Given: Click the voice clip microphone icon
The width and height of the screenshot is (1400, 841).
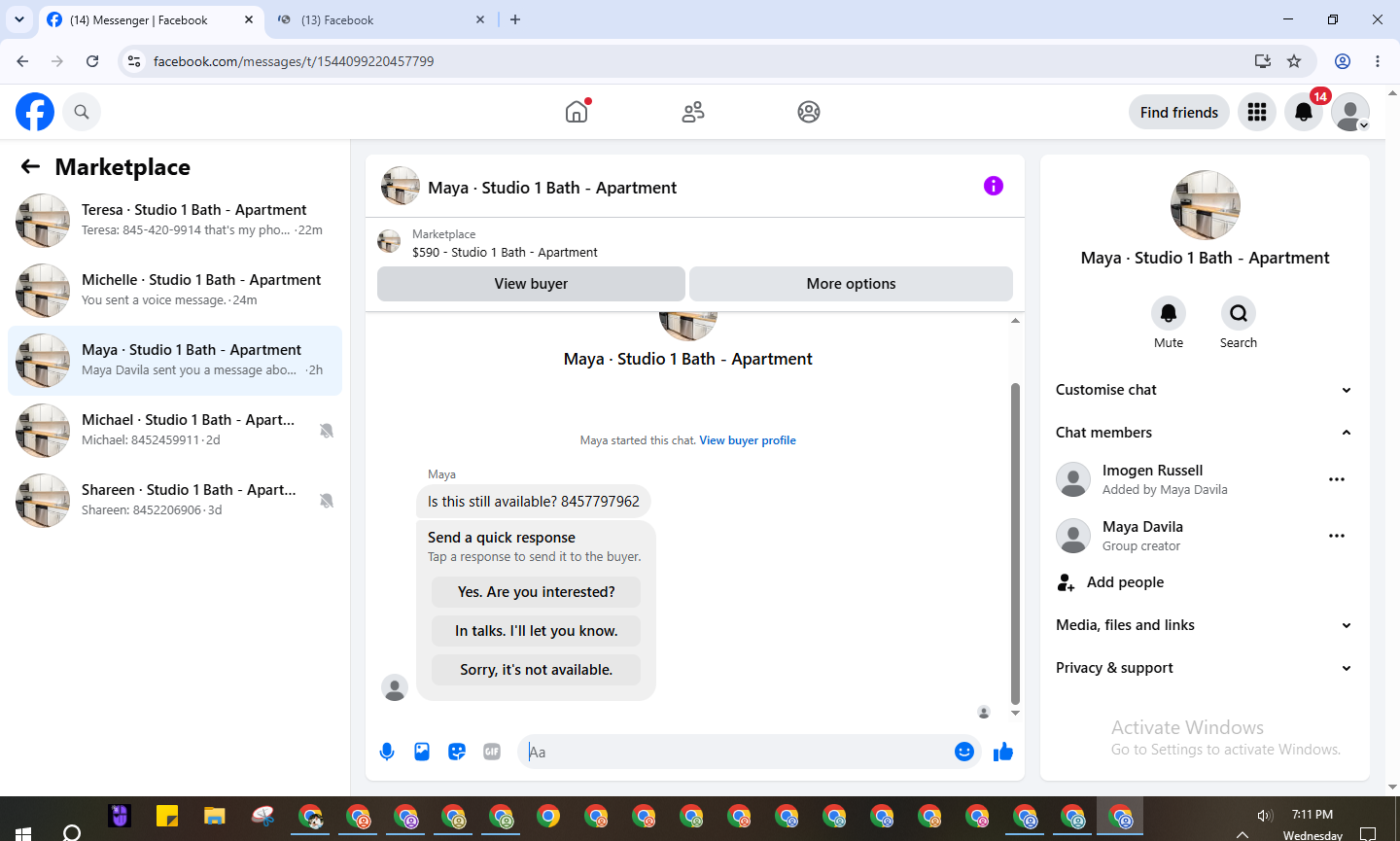Looking at the screenshot, I should coord(387,752).
